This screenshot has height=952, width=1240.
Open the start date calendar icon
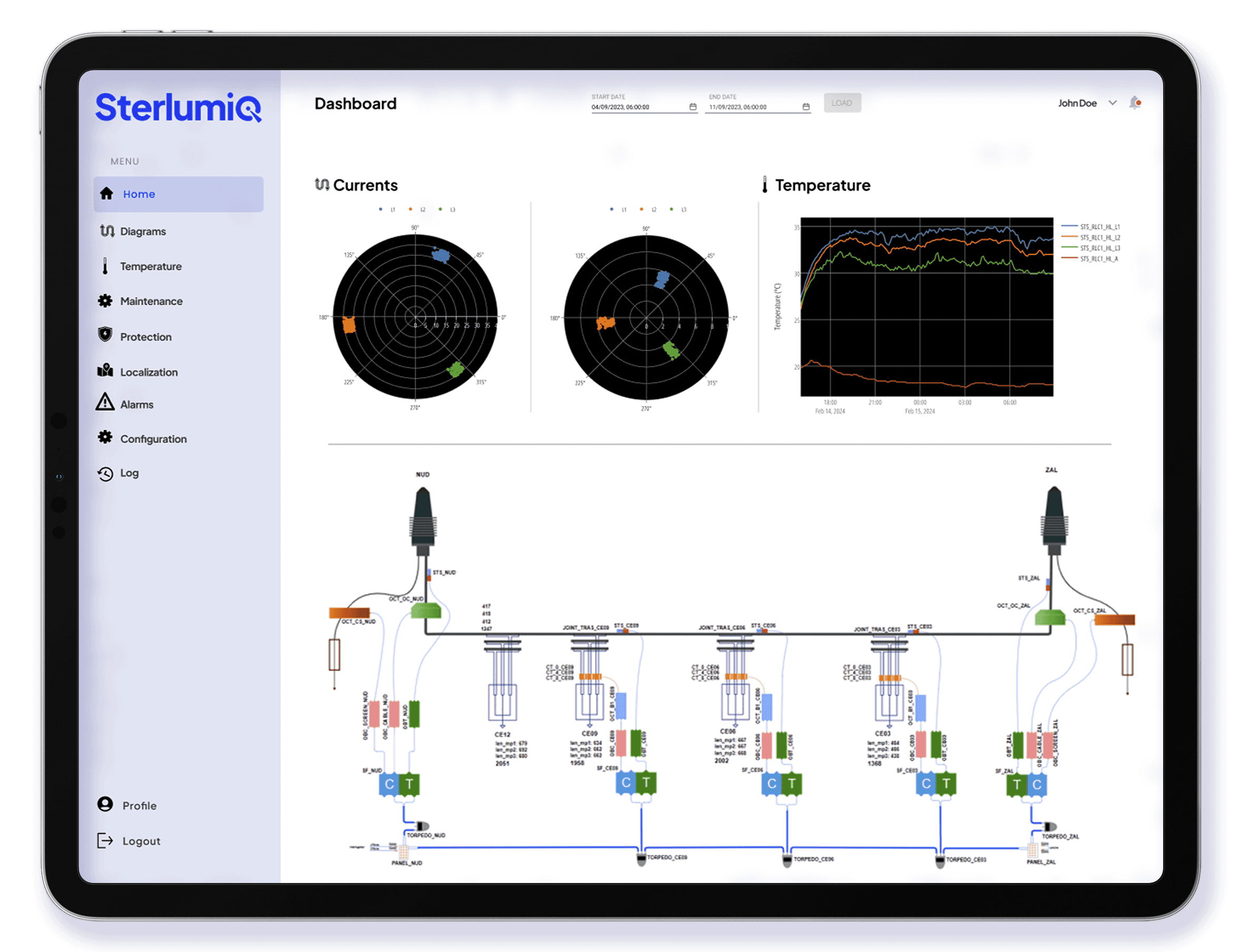pos(692,106)
